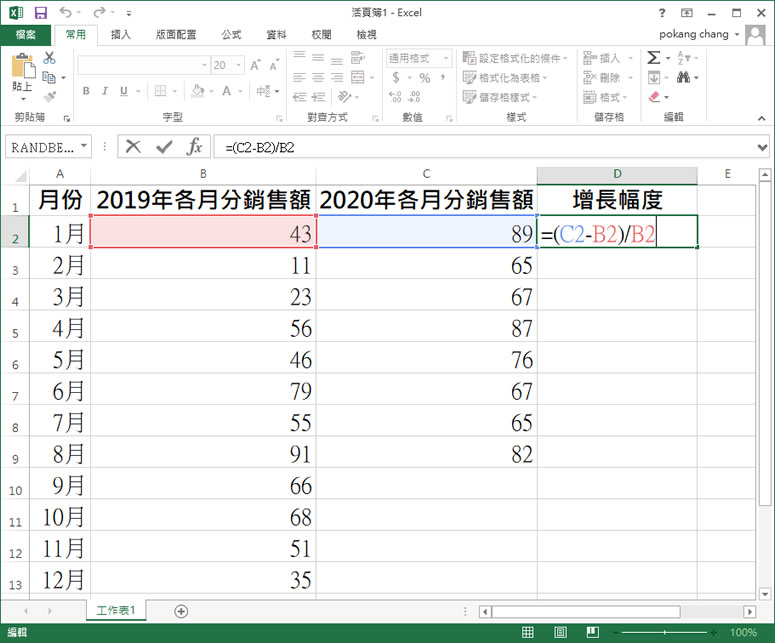Click the Merge and Center icon

(x=358, y=77)
